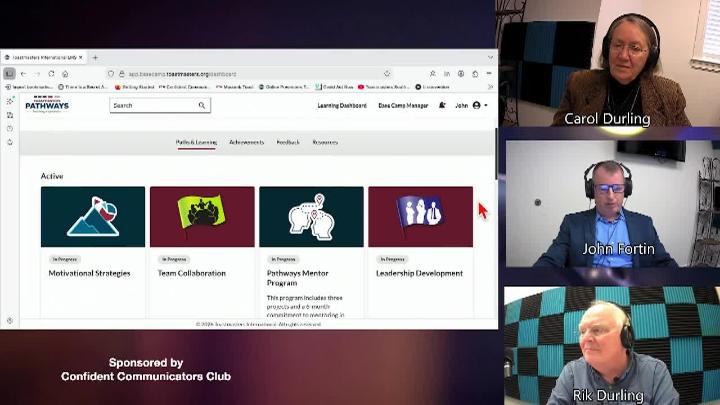Click the Toastmasters Pathways logo

coord(47,105)
